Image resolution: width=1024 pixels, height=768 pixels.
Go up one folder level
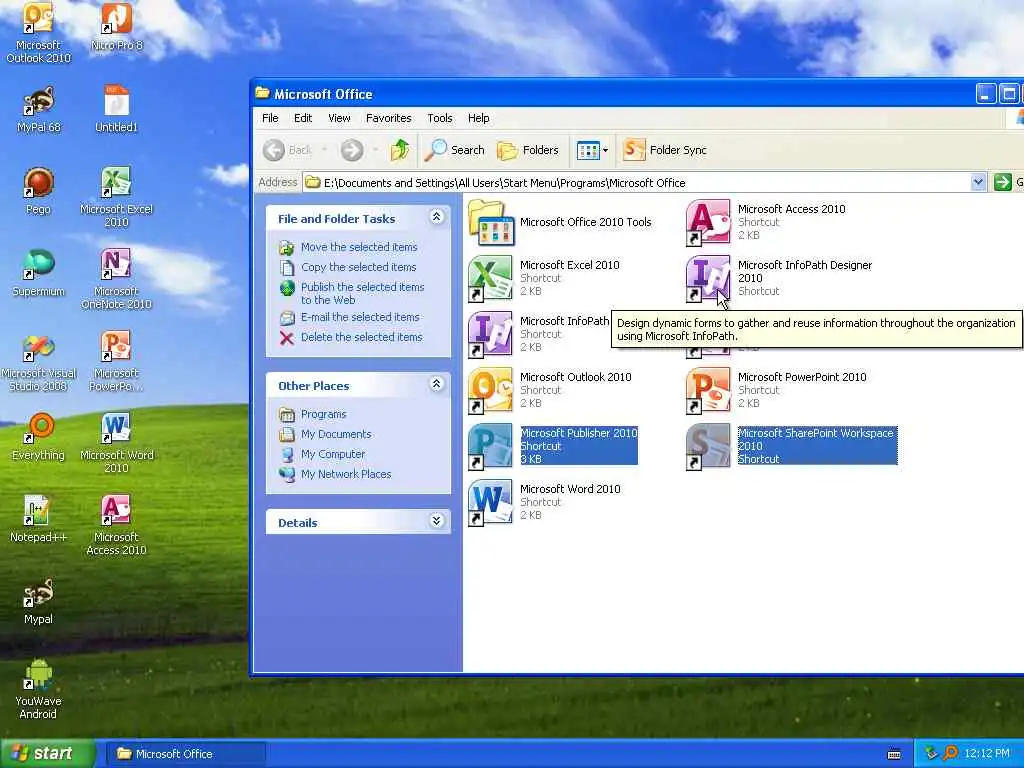(x=400, y=150)
